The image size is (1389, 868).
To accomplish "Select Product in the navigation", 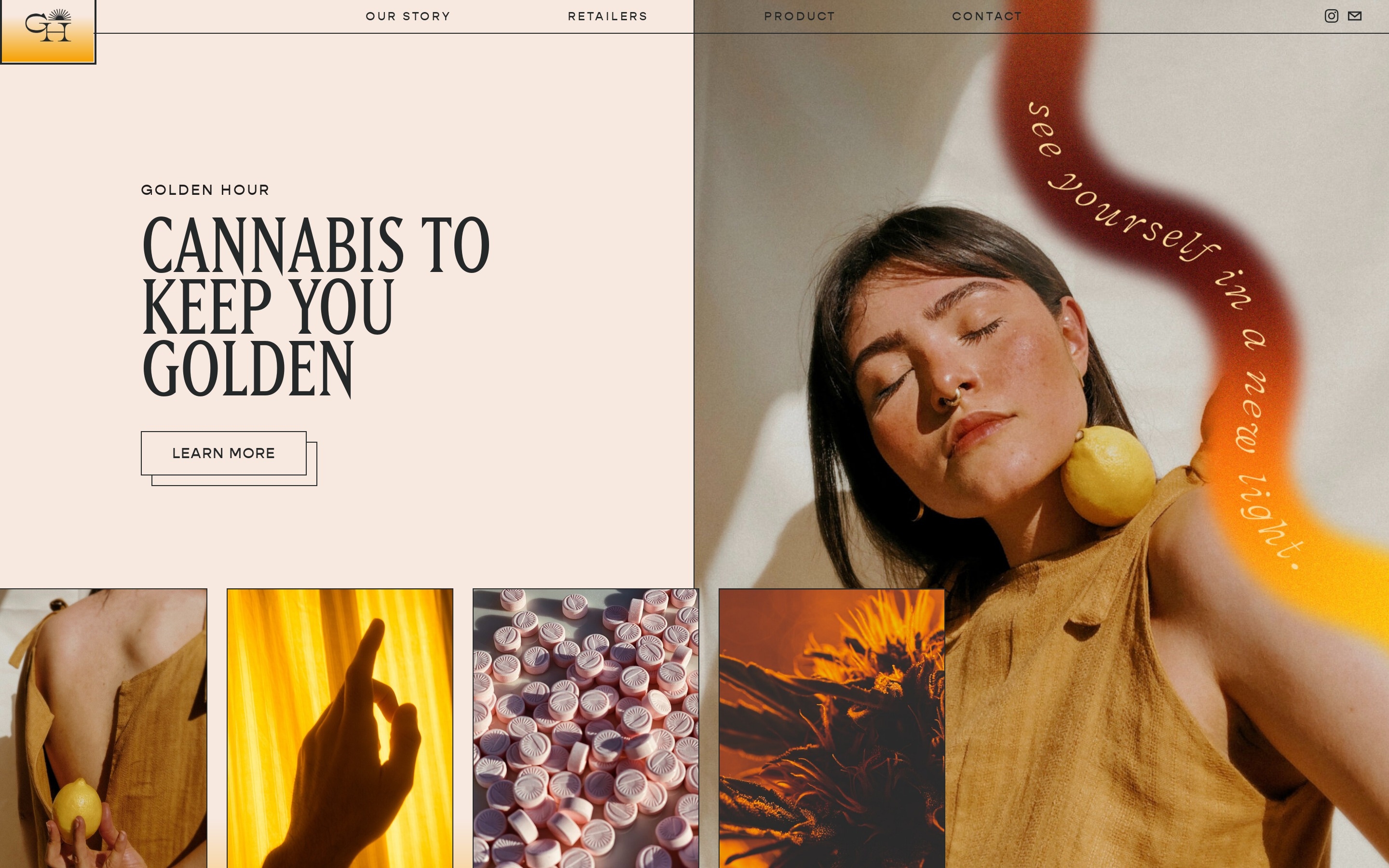I will tap(800, 16).
